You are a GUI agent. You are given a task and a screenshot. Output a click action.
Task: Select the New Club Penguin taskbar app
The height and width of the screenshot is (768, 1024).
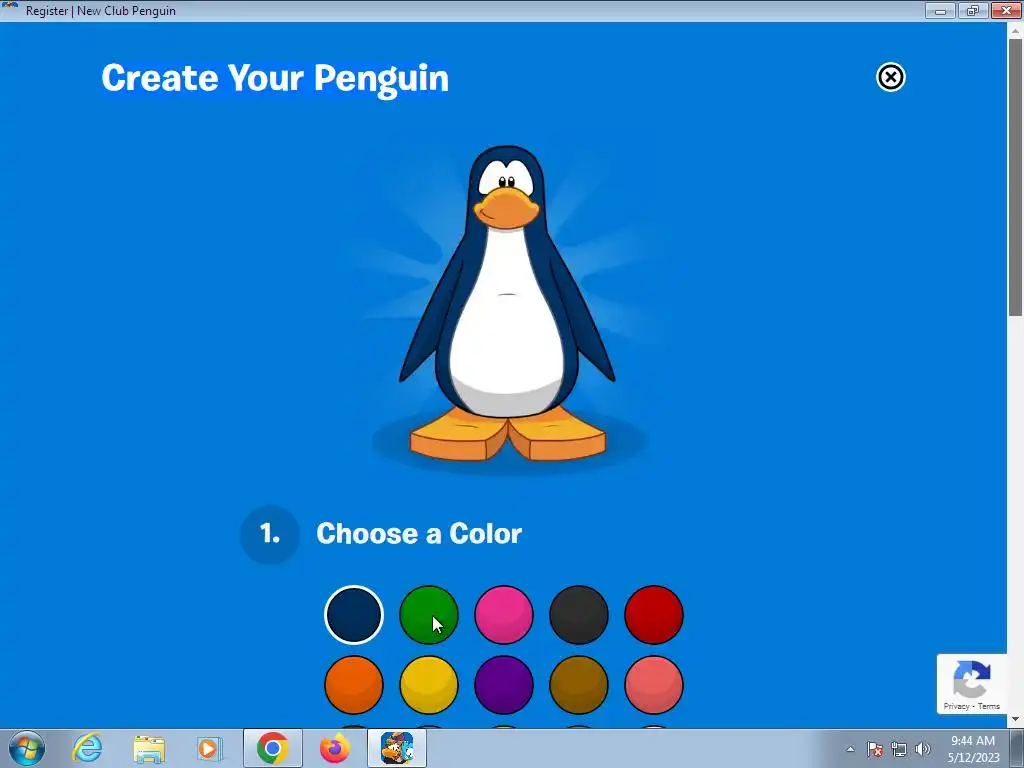[x=397, y=748]
